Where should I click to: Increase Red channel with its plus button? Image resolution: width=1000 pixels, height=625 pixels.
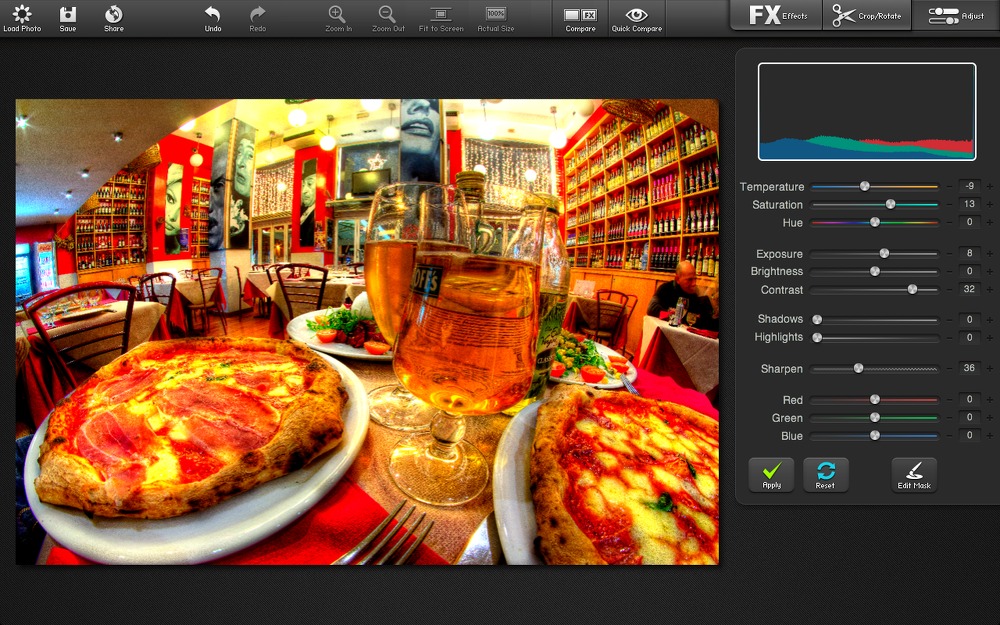990,400
